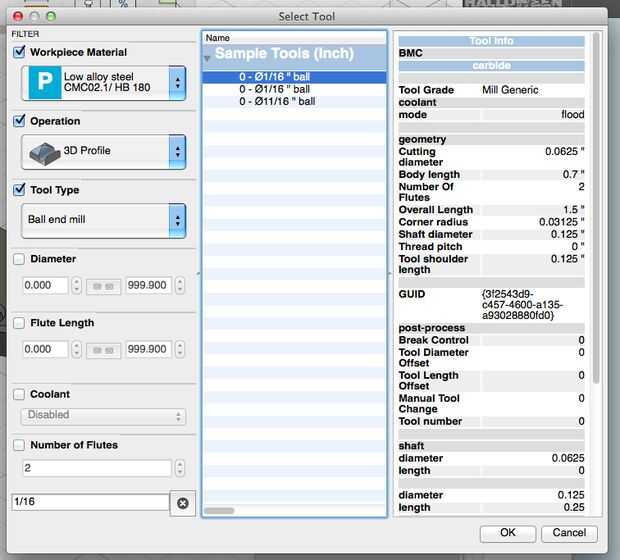The width and height of the screenshot is (620, 560).
Task: Click the Flute Length range lock button
Action: coord(103,350)
